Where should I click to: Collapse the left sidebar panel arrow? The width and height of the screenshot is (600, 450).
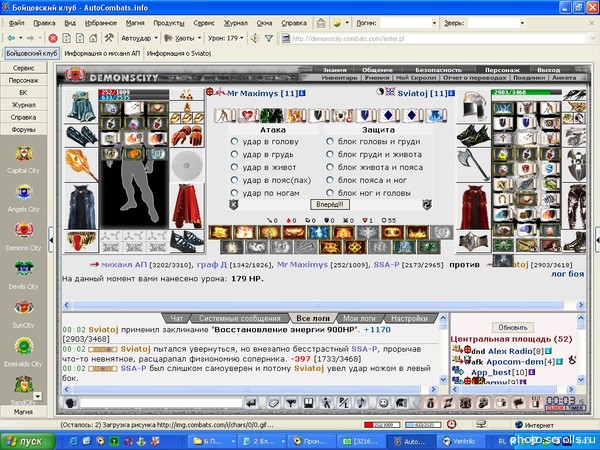(x=51, y=240)
